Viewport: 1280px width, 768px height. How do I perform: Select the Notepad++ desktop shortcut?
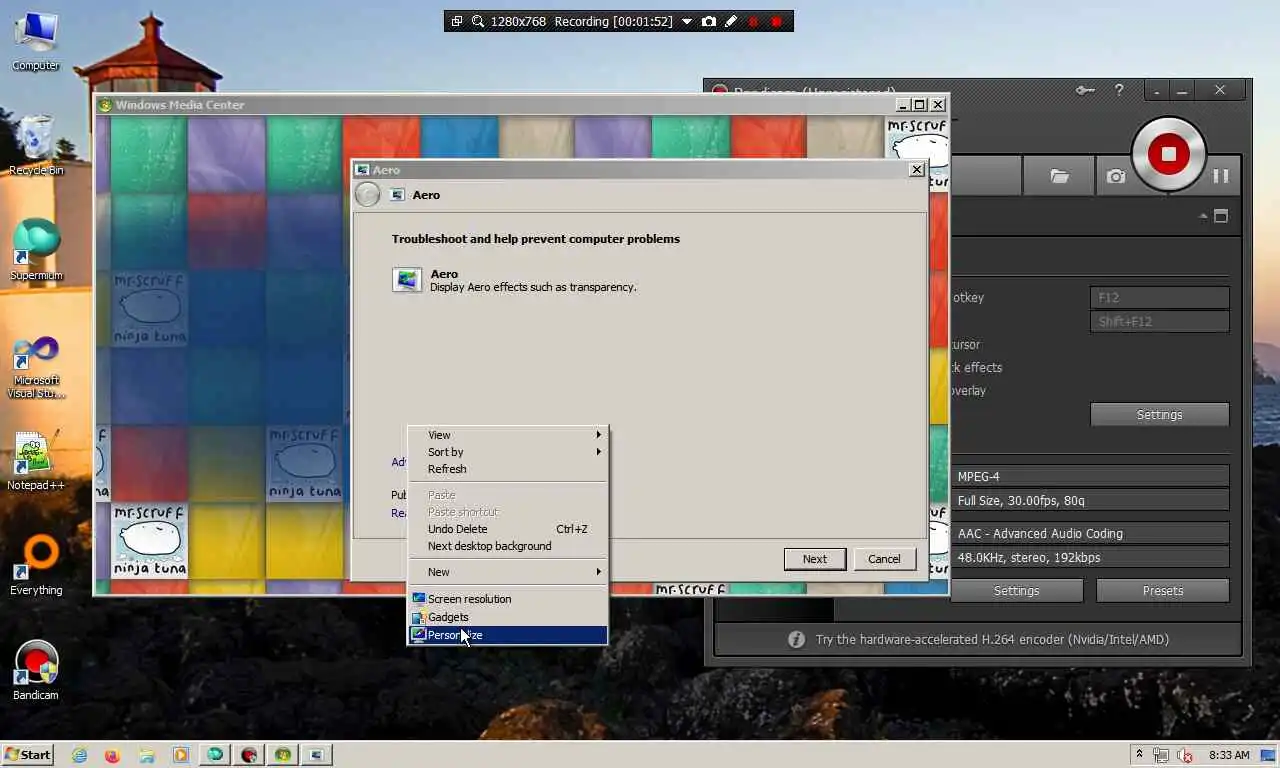click(36, 460)
